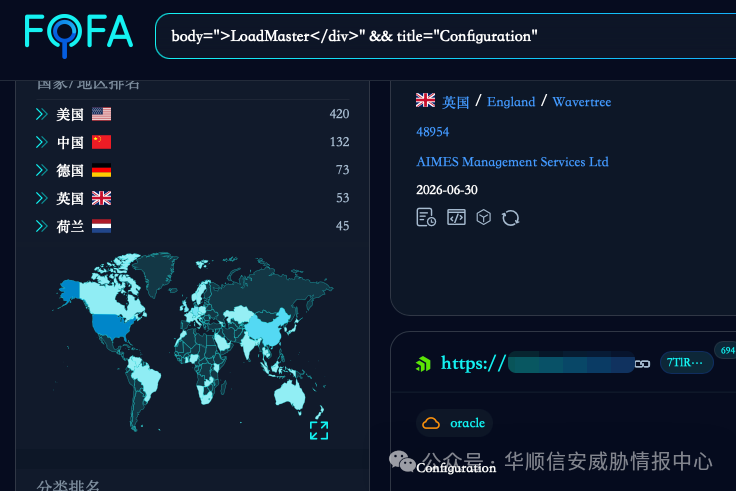Click the oracle cloud tag
This screenshot has height=491, width=736.
pos(454,423)
